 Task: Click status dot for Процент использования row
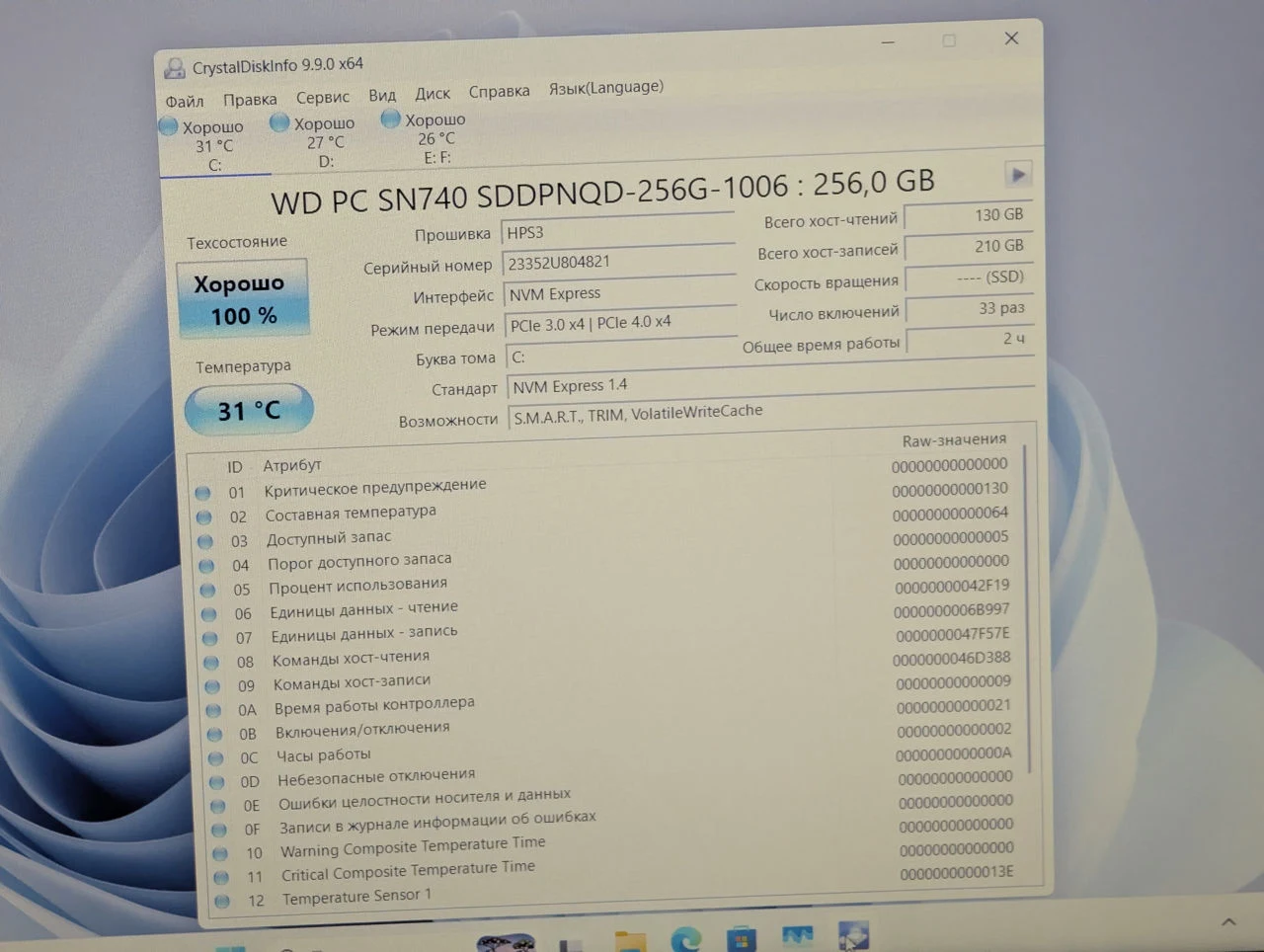pos(207,590)
